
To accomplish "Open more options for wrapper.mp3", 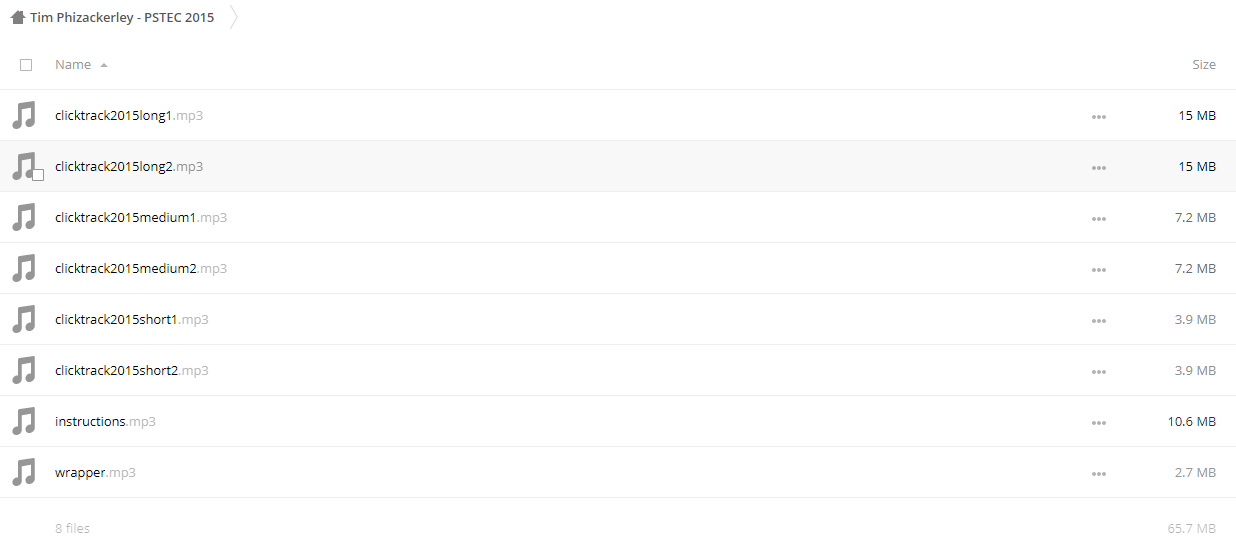I will (1099, 474).
